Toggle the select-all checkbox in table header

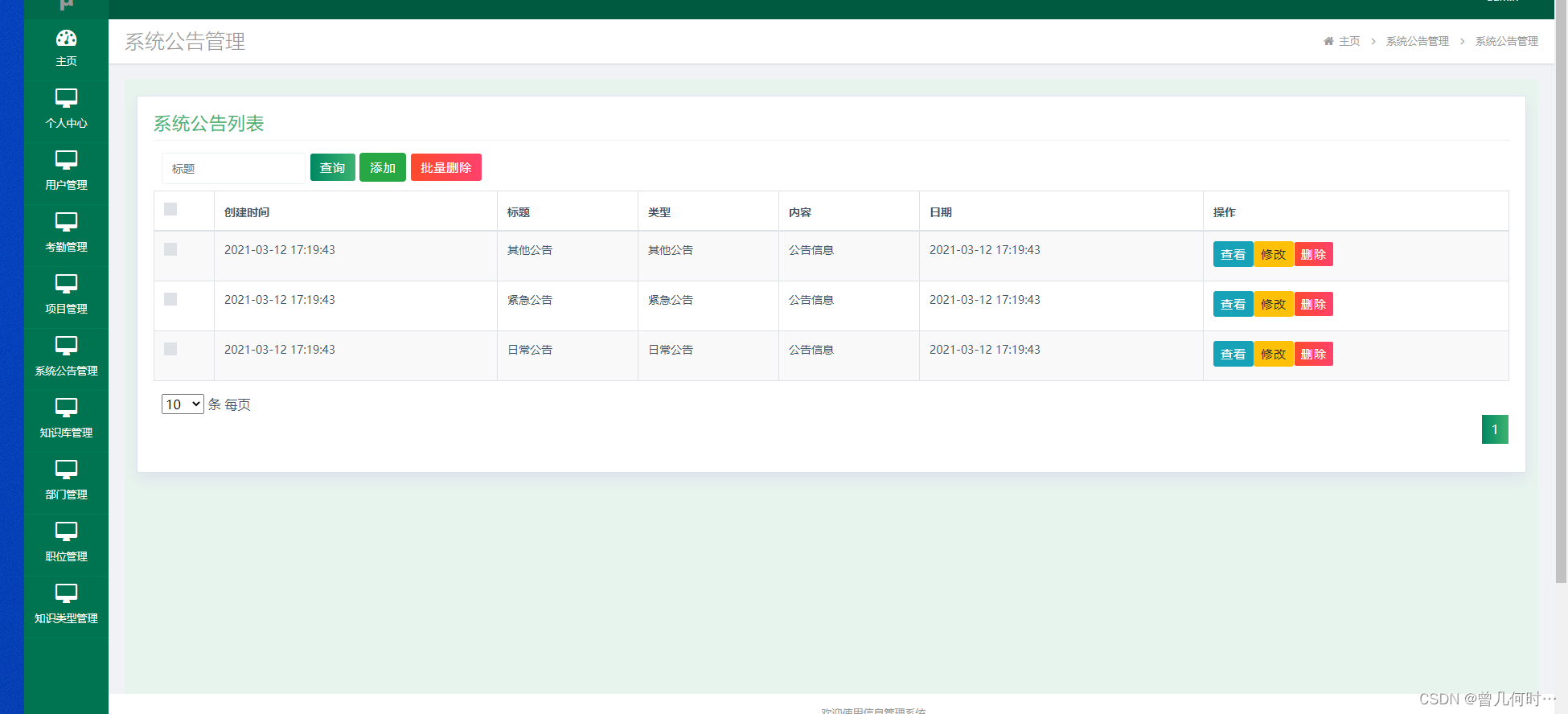tap(170, 209)
